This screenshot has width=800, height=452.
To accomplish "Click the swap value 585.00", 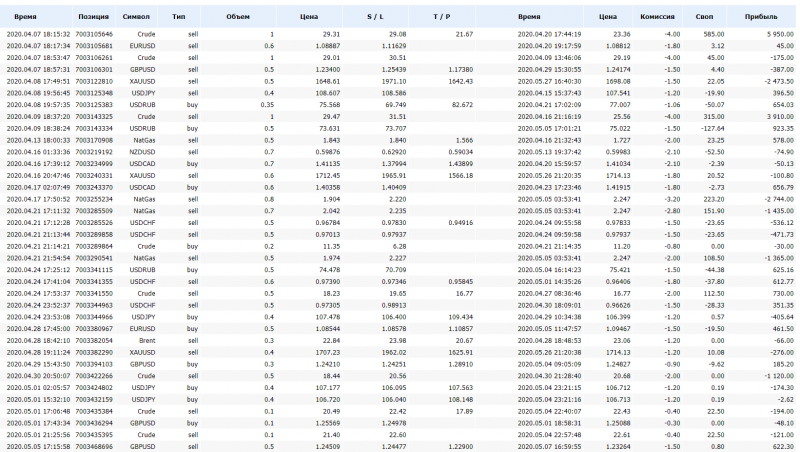I will click(x=713, y=34).
